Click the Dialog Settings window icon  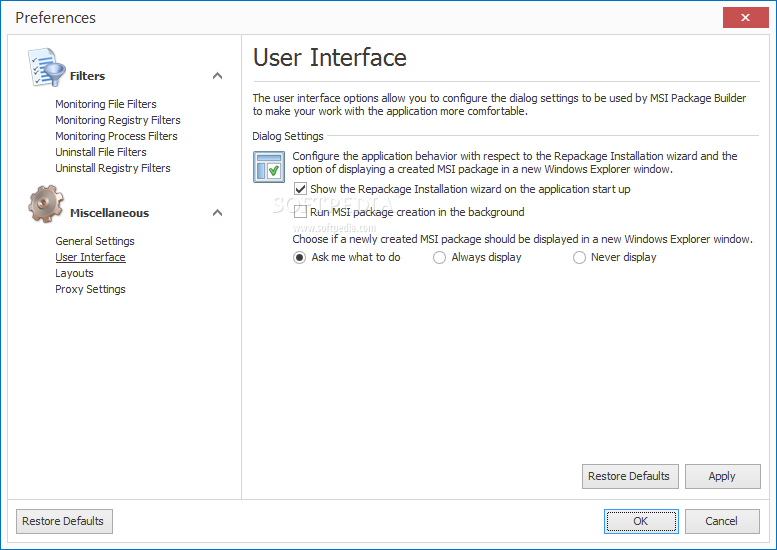click(x=269, y=167)
